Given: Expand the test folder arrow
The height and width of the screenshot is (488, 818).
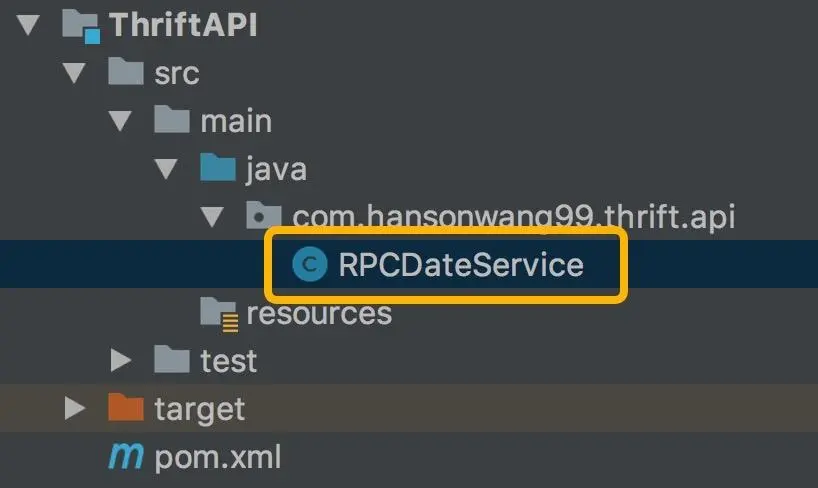Looking at the screenshot, I should [x=121, y=360].
